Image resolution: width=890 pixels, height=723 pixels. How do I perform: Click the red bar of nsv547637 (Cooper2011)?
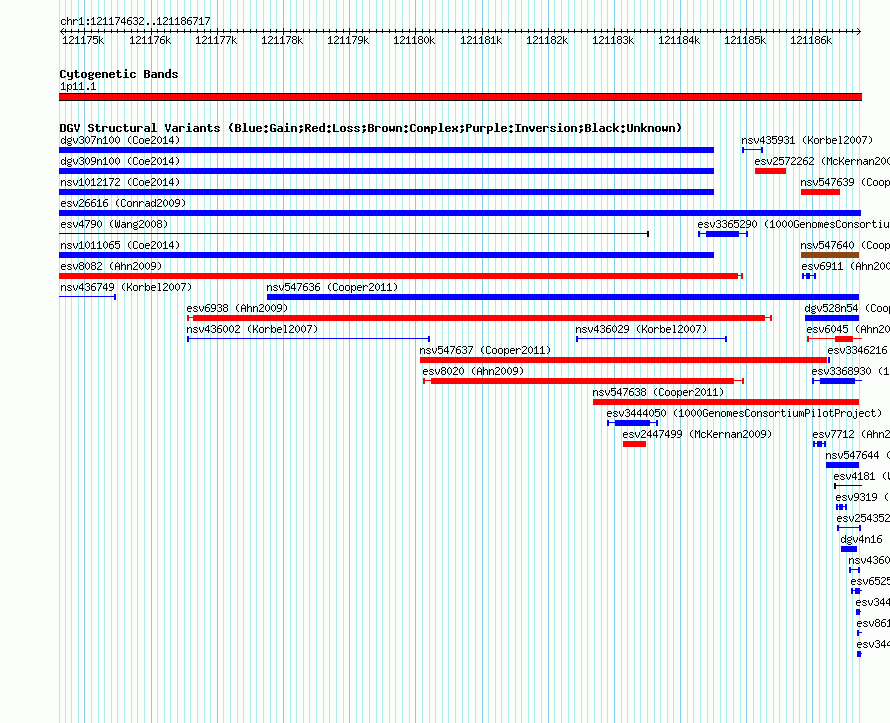click(x=624, y=360)
